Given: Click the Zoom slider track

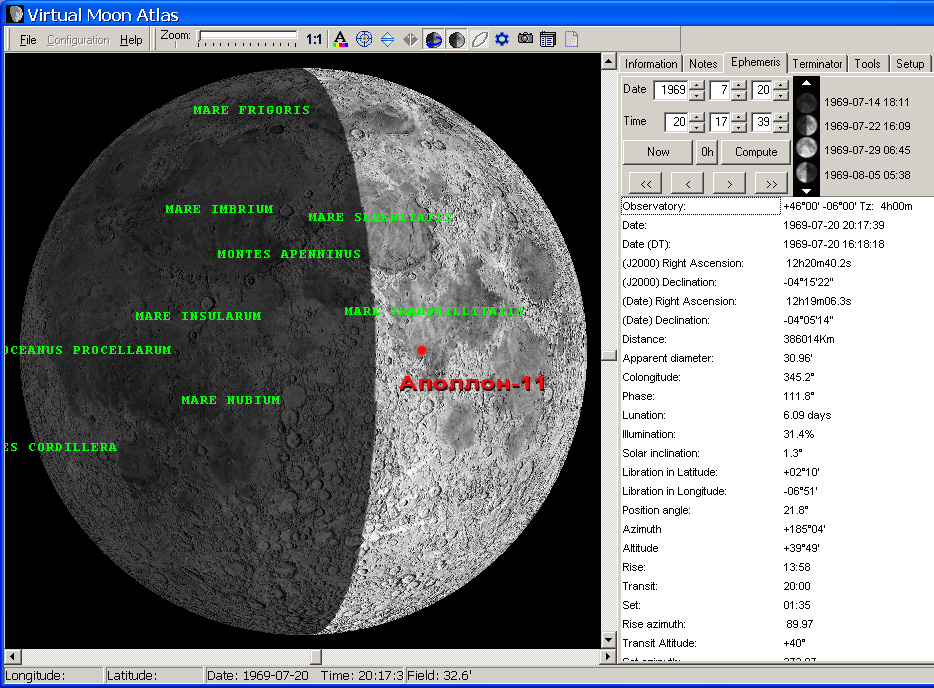Looking at the screenshot, I should click(248, 35).
